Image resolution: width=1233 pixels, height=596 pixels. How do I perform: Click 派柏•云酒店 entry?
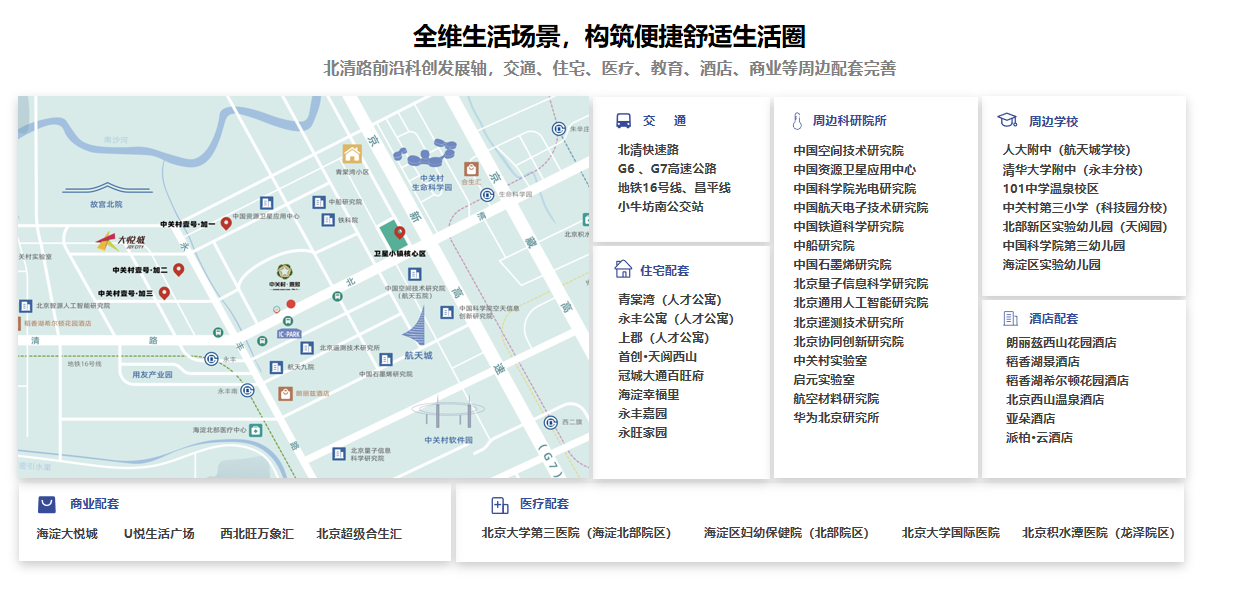coord(1039,437)
